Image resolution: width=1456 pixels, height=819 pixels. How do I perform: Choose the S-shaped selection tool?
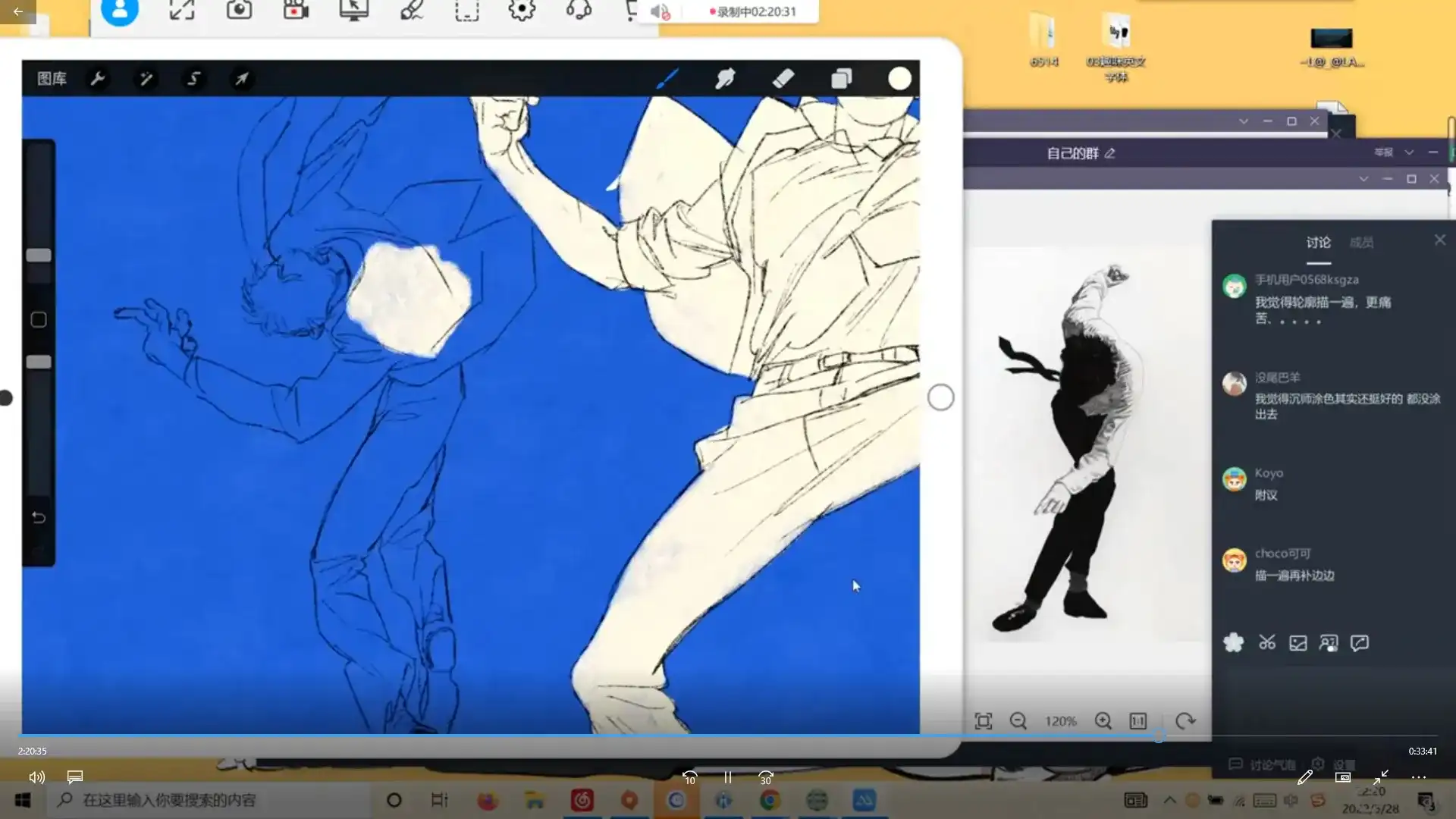(193, 78)
